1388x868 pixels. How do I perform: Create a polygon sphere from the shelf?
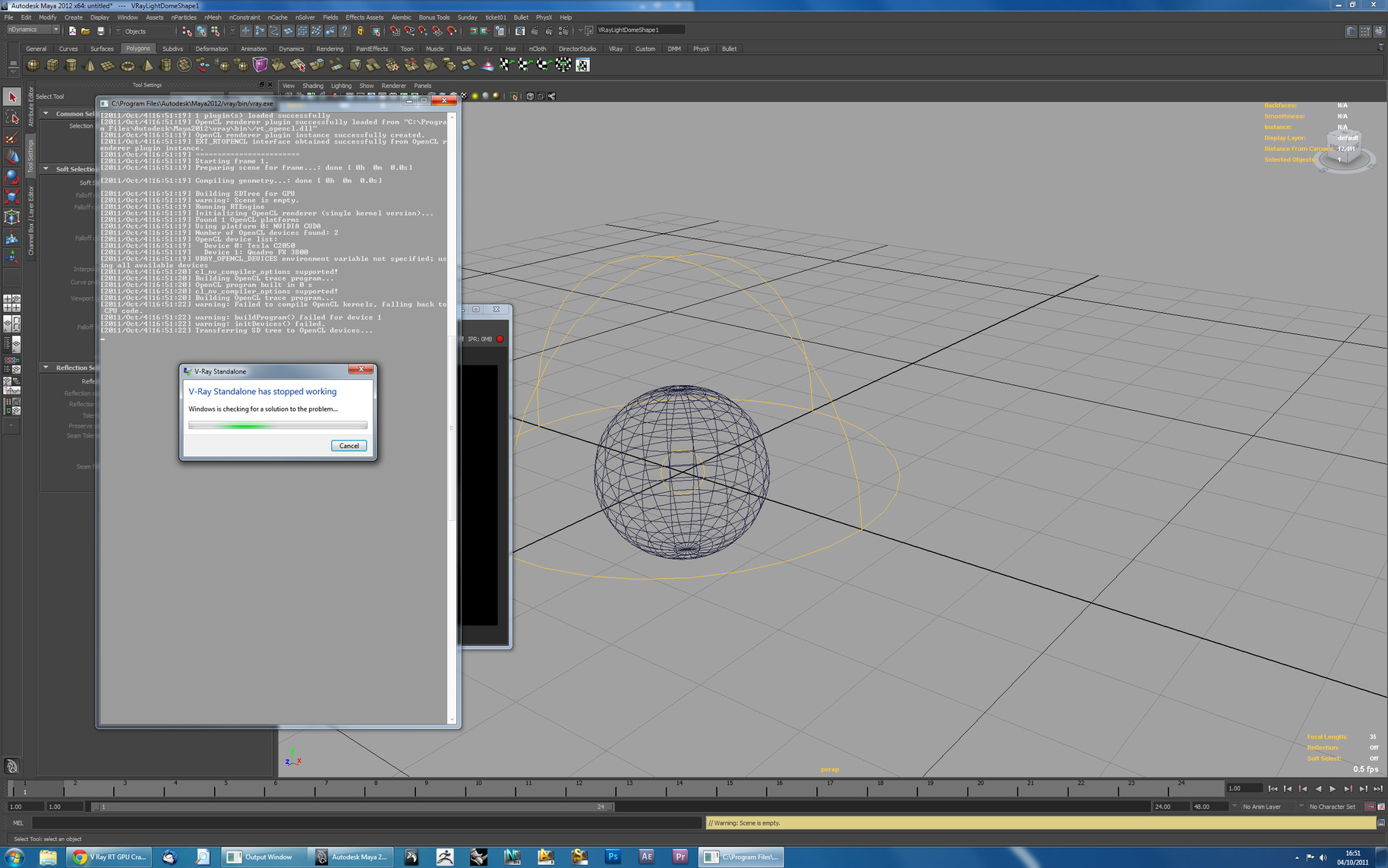click(x=33, y=65)
